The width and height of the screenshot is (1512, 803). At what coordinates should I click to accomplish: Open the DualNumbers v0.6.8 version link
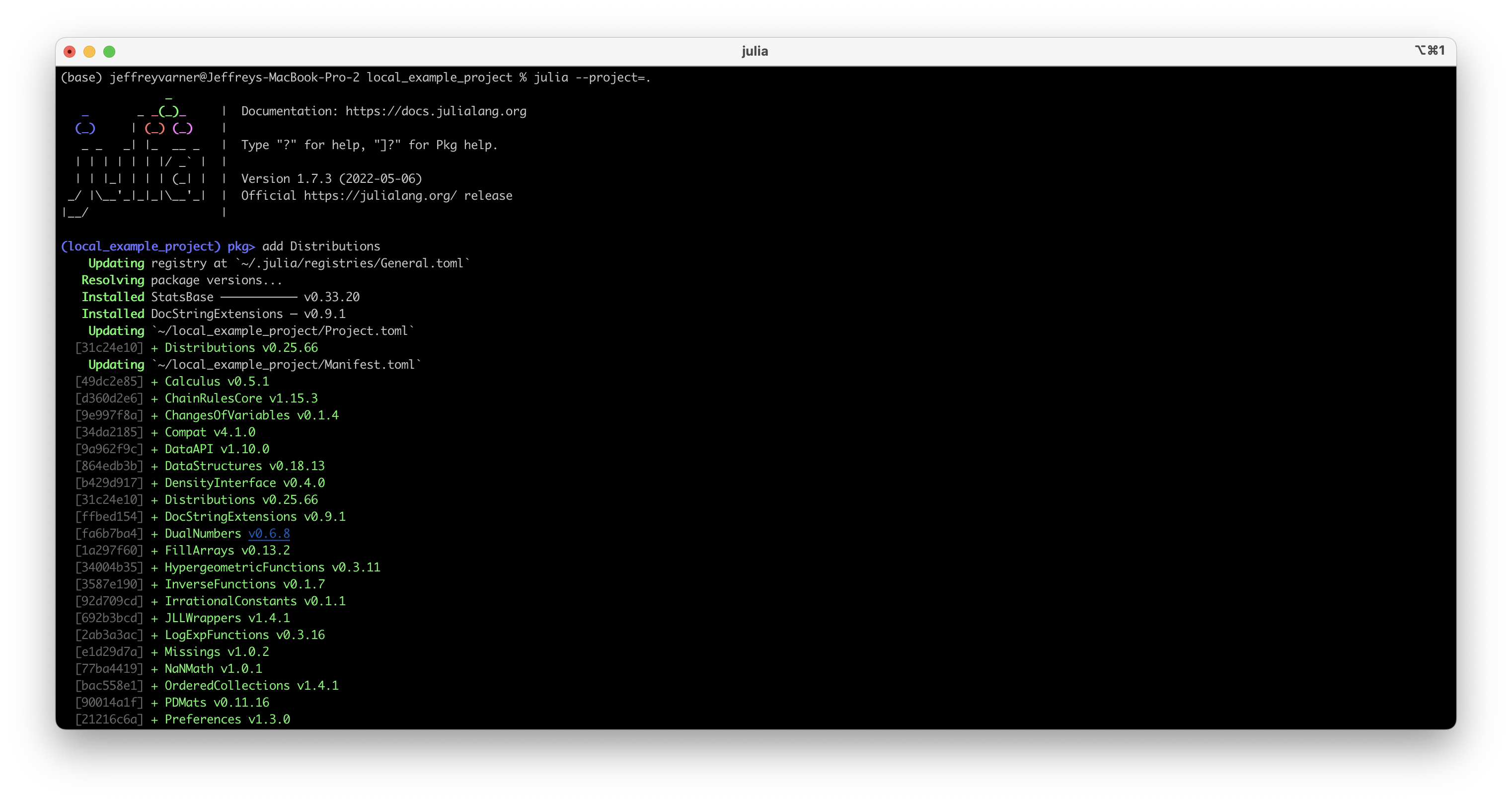click(269, 534)
